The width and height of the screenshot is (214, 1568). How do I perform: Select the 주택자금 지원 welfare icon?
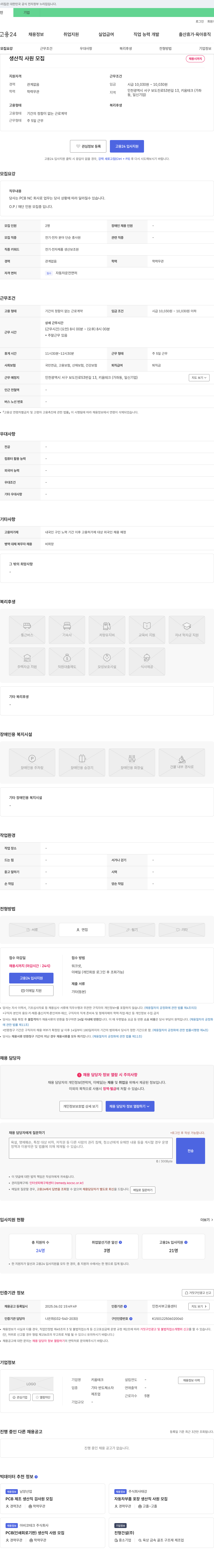coord(27,661)
